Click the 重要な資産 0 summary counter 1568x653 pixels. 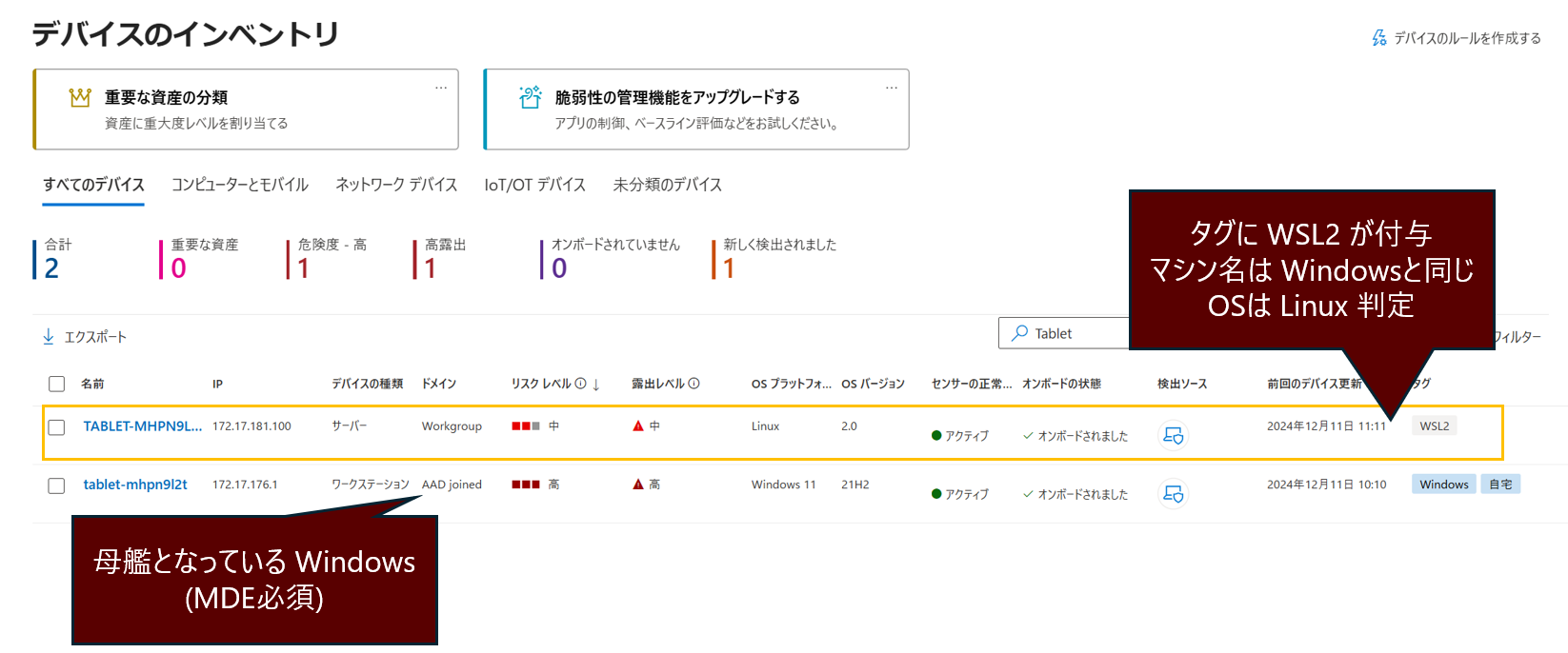click(x=199, y=259)
